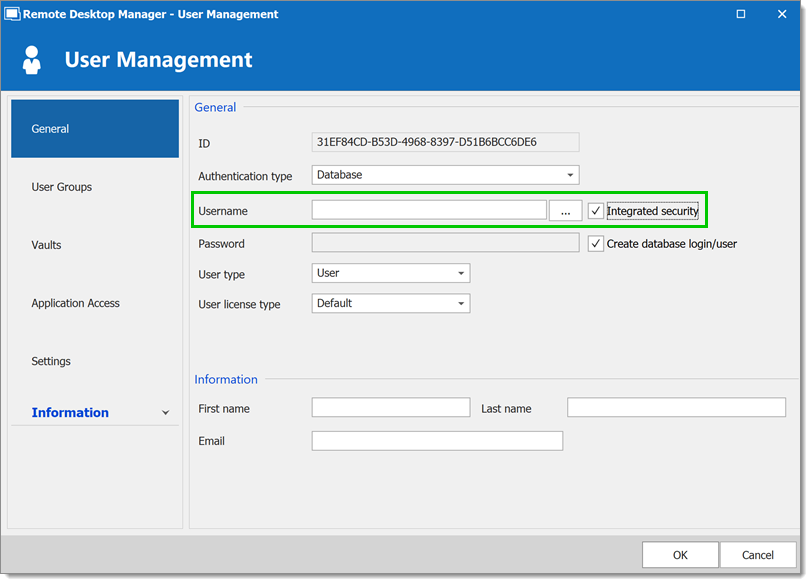This screenshot has height=584, width=811.
Task: Click the blue General section heading
Action: click(215, 107)
